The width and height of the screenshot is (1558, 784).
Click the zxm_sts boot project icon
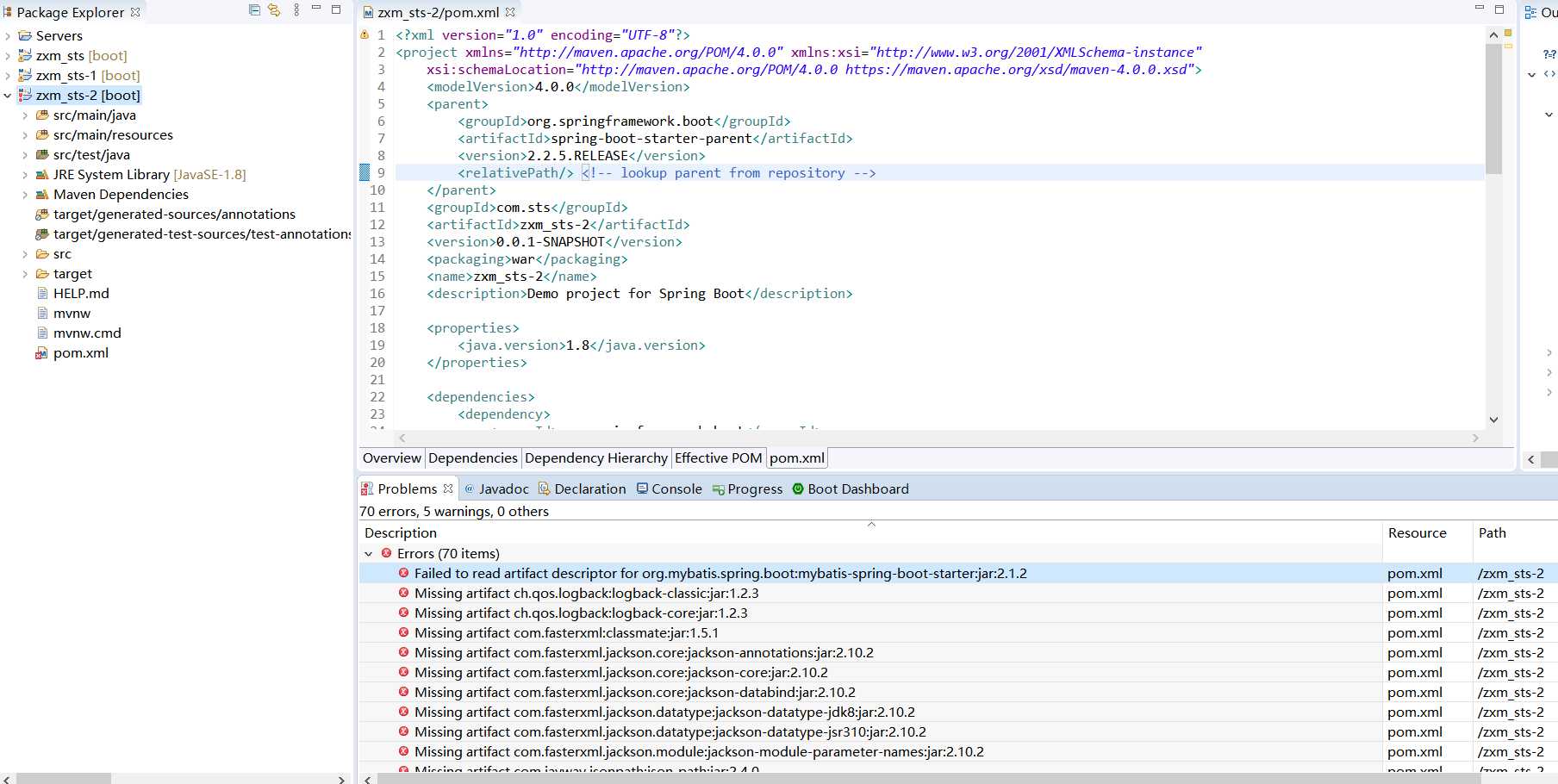tap(25, 55)
